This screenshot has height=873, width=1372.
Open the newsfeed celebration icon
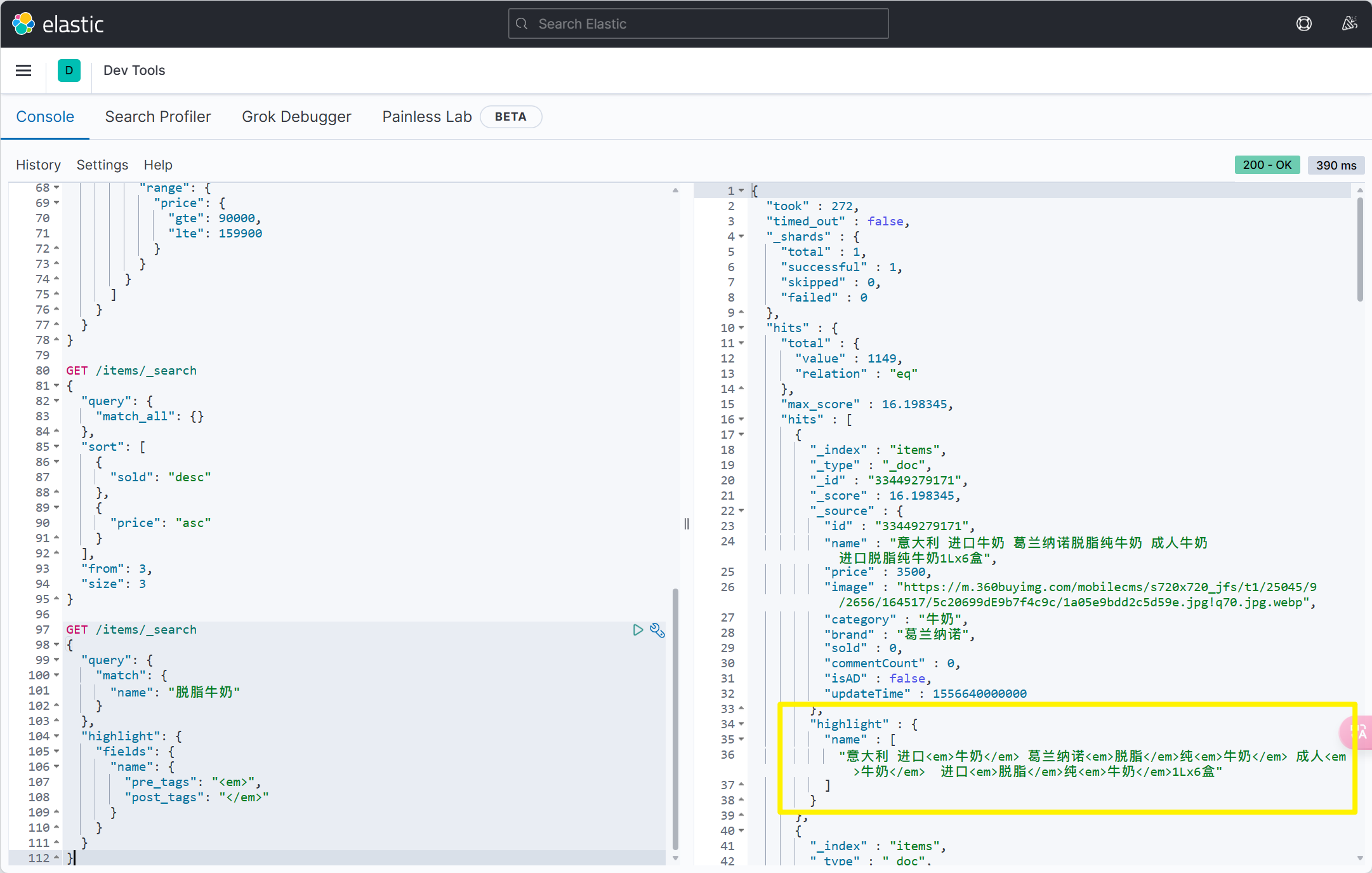[x=1349, y=24]
